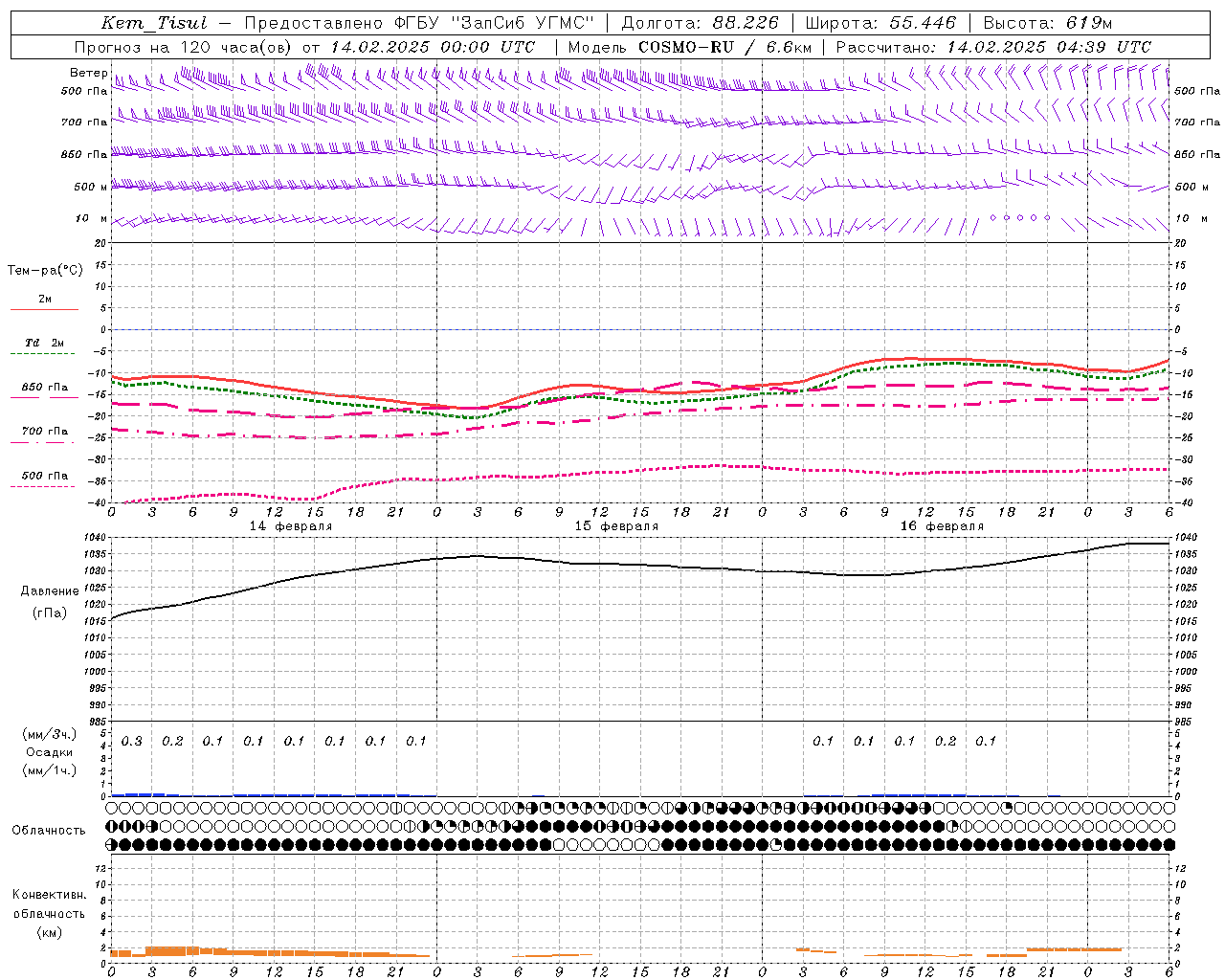Select the latitude value Широта: 55.446
1225x980 pixels.
(x=880, y=23)
